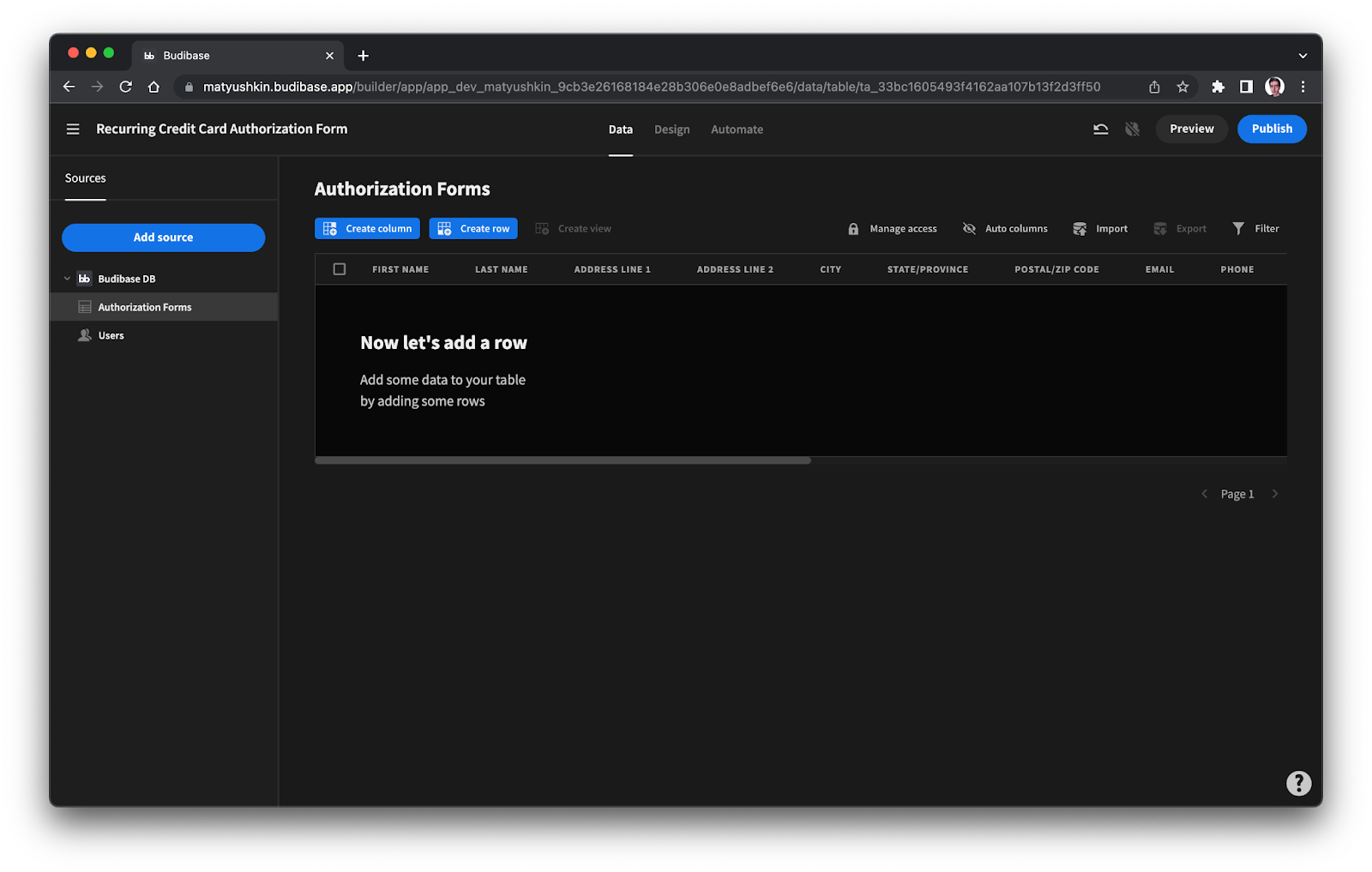Select Users table in sidebar
The width and height of the screenshot is (1372, 872).
tap(111, 335)
